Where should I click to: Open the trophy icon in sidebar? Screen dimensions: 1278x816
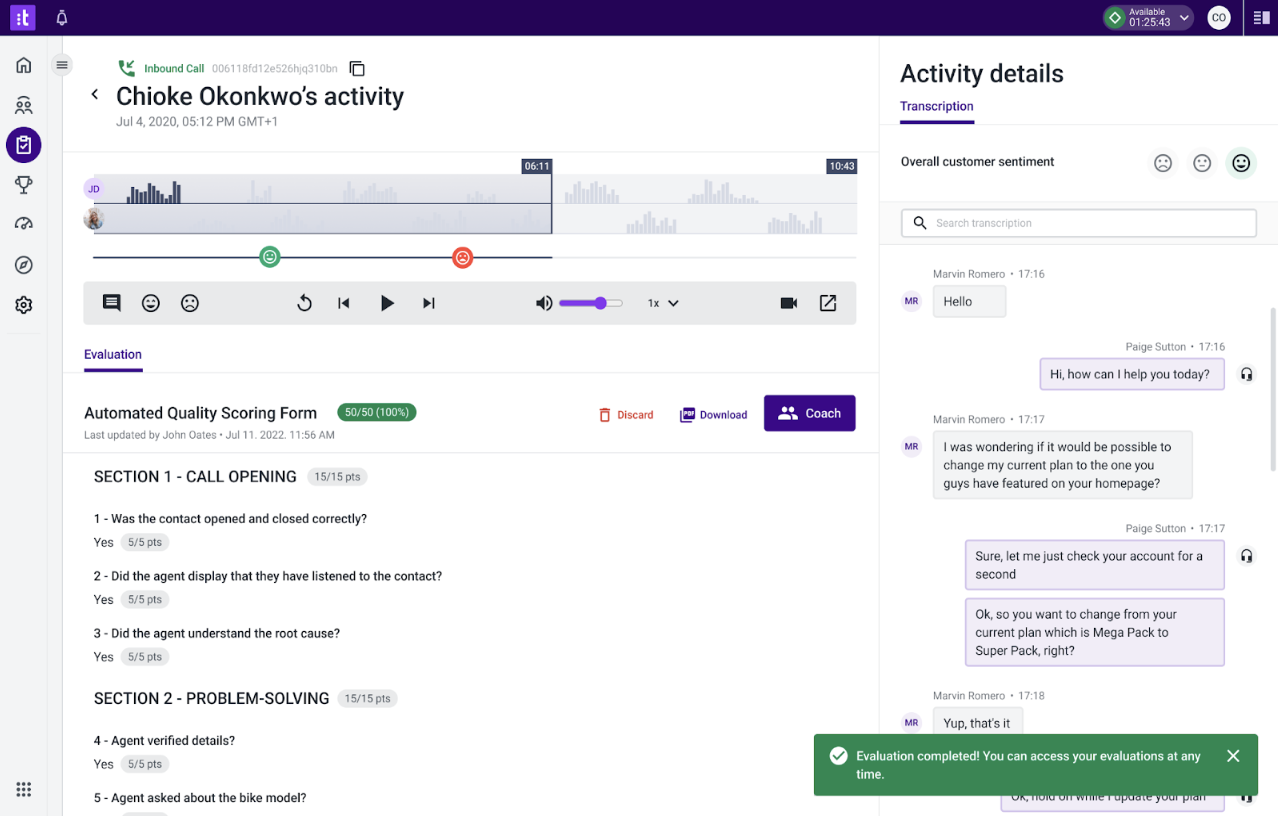click(x=24, y=184)
